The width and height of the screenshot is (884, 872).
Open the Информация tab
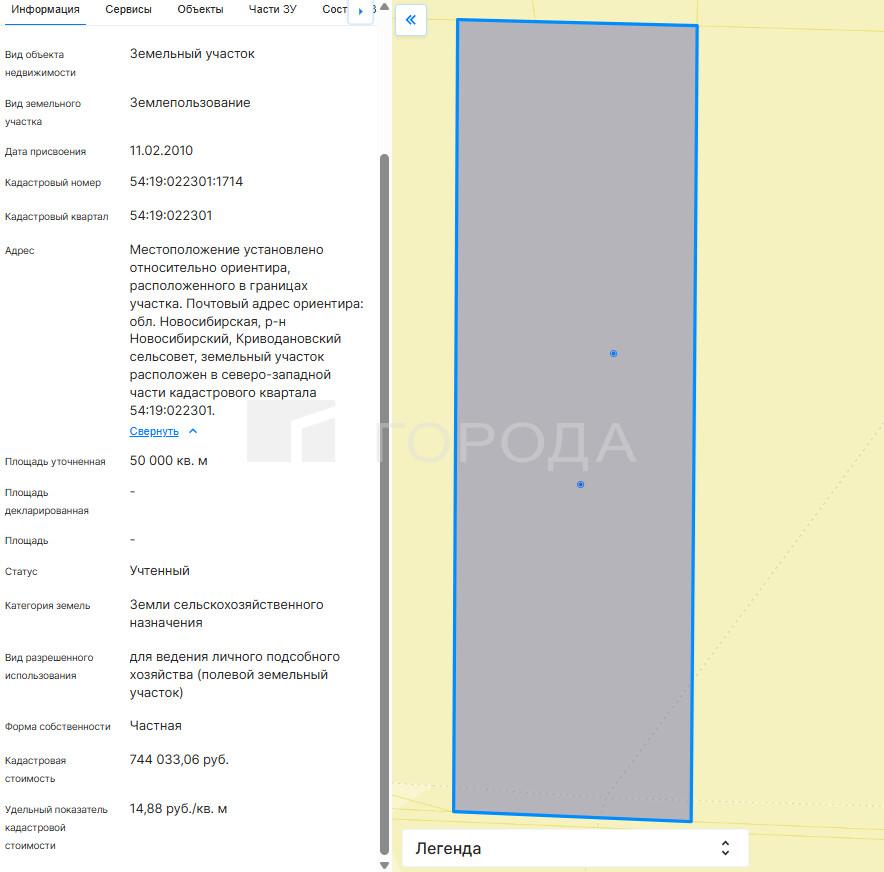pyautogui.click(x=45, y=10)
